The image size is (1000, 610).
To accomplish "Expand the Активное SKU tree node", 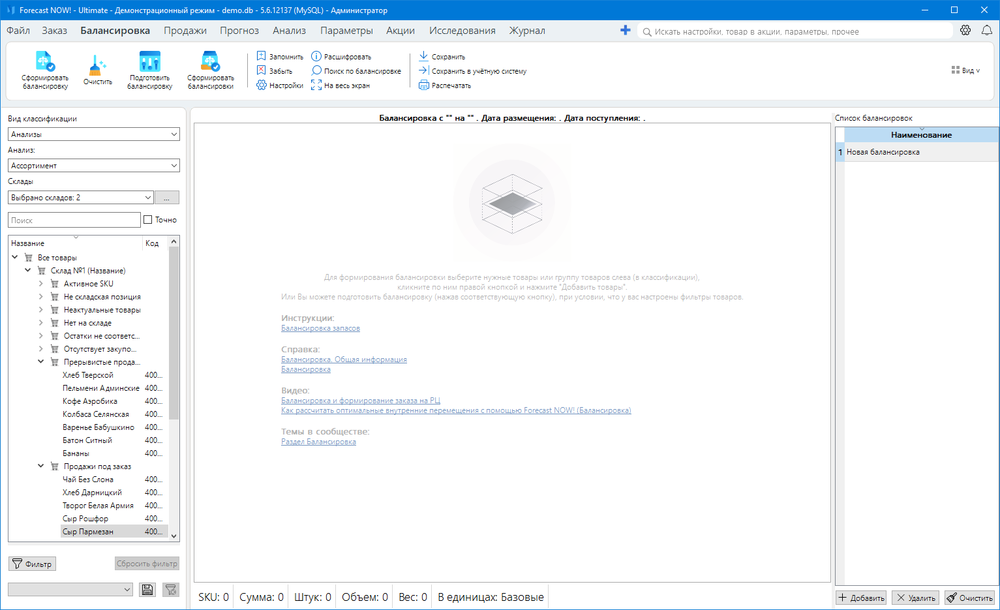I will [x=41, y=284].
